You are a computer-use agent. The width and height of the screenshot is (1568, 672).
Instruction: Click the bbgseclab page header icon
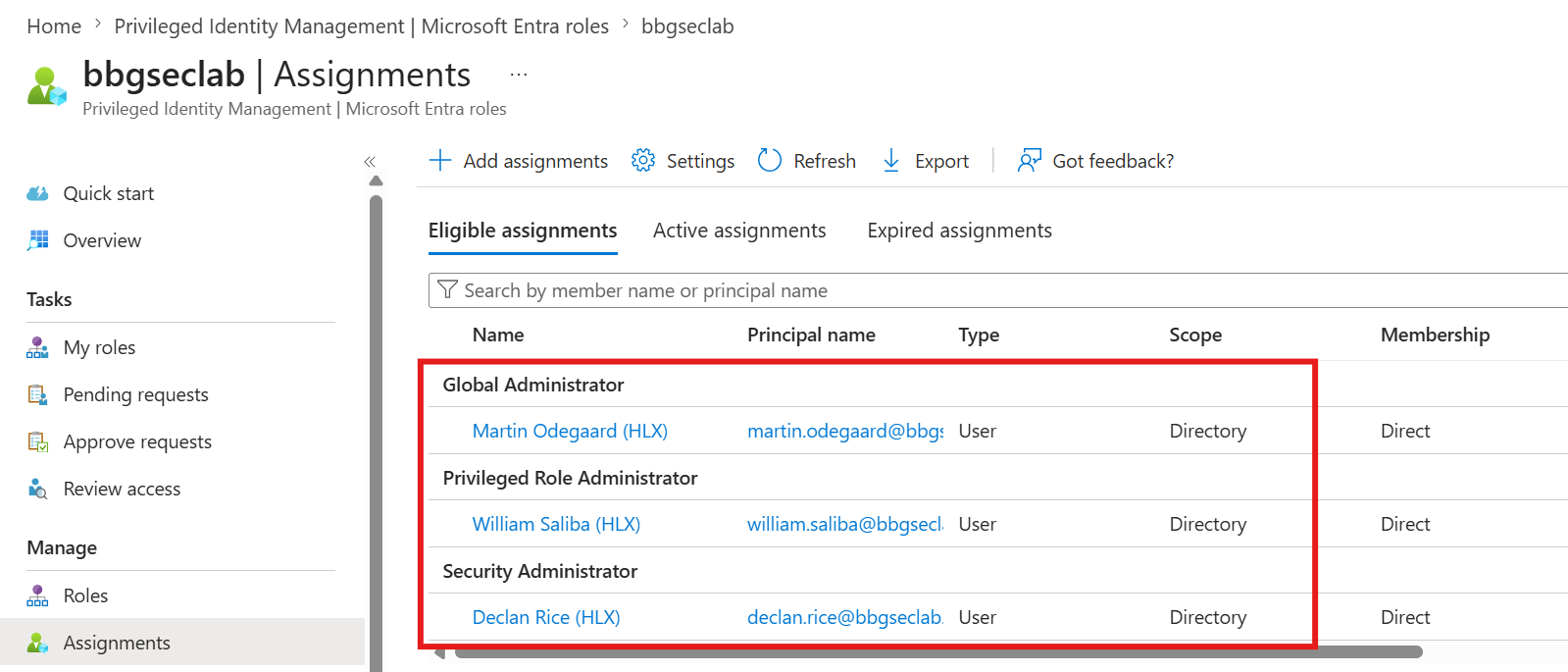(x=47, y=86)
